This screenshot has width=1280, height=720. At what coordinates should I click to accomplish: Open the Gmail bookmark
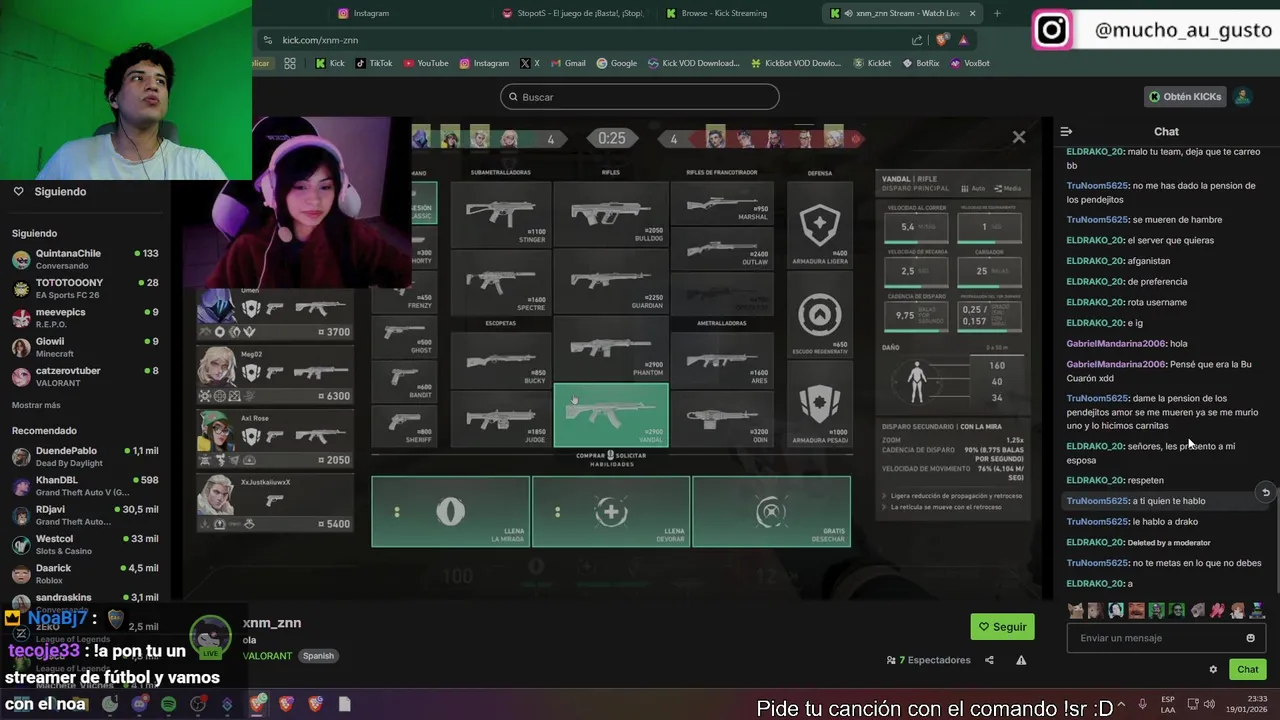[567, 63]
